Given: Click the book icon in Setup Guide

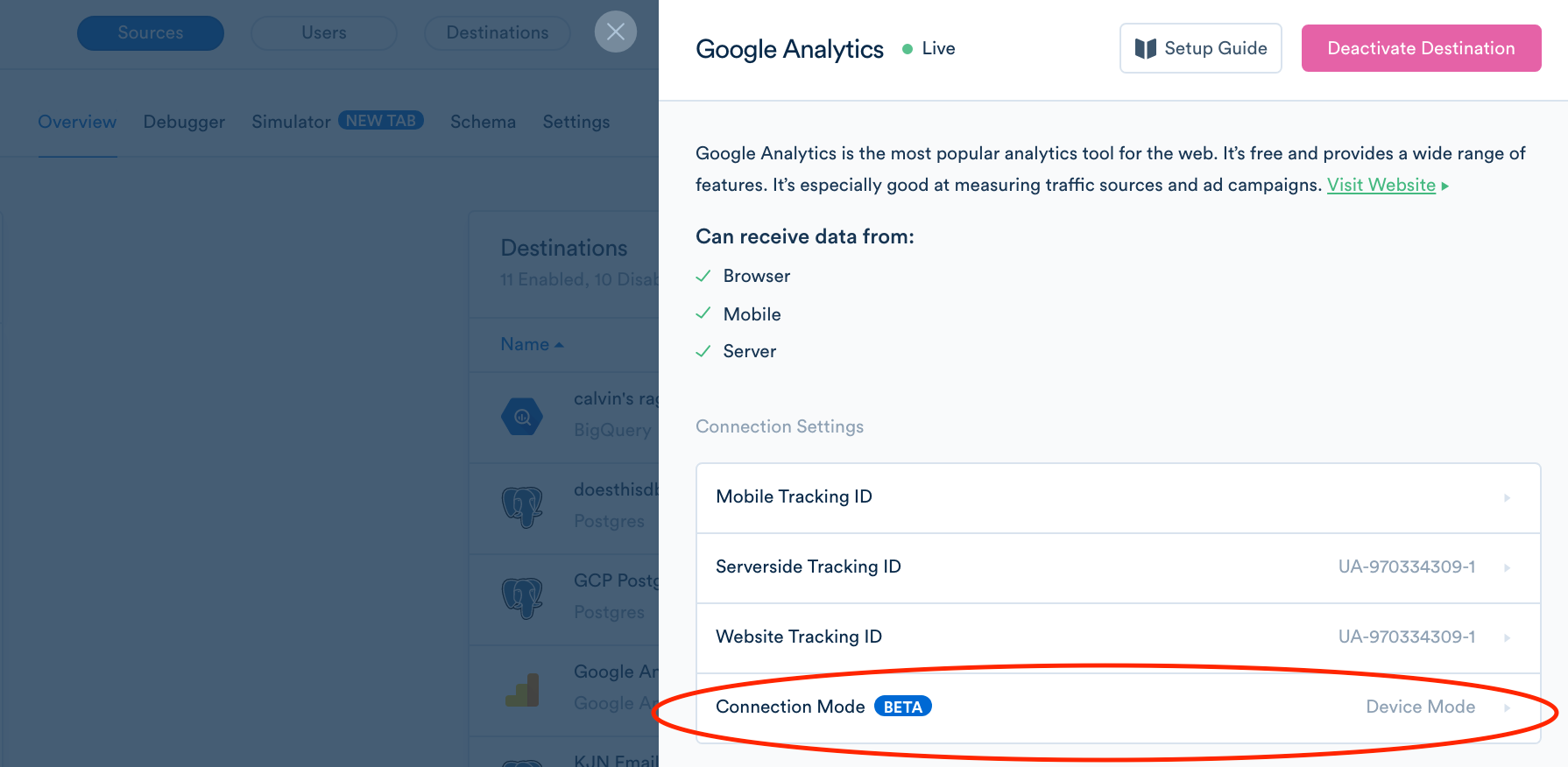Looking at the screenshot, I should tap(1146, 49).
